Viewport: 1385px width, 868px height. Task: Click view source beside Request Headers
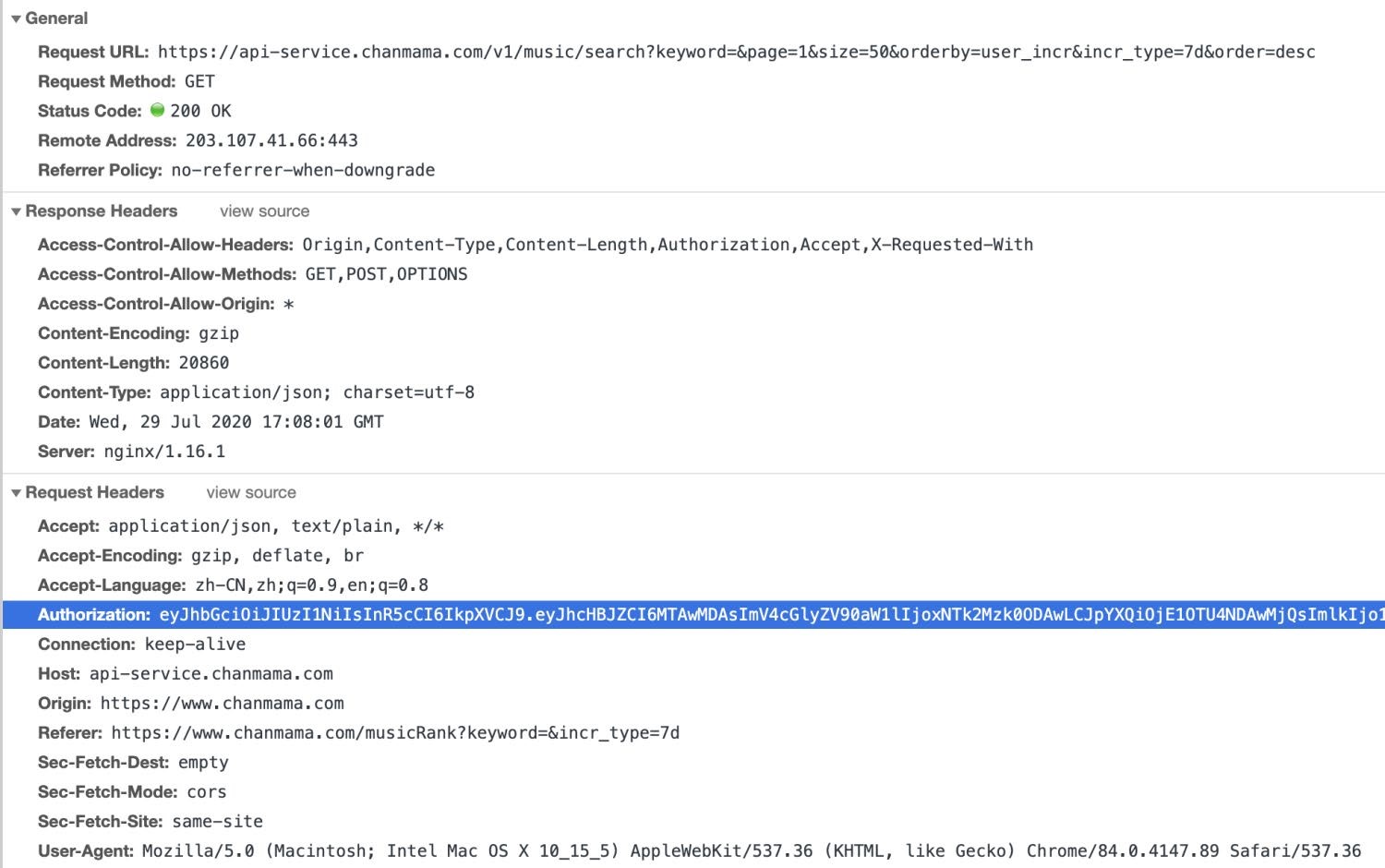pyautogui.click(x=251, y=493)
